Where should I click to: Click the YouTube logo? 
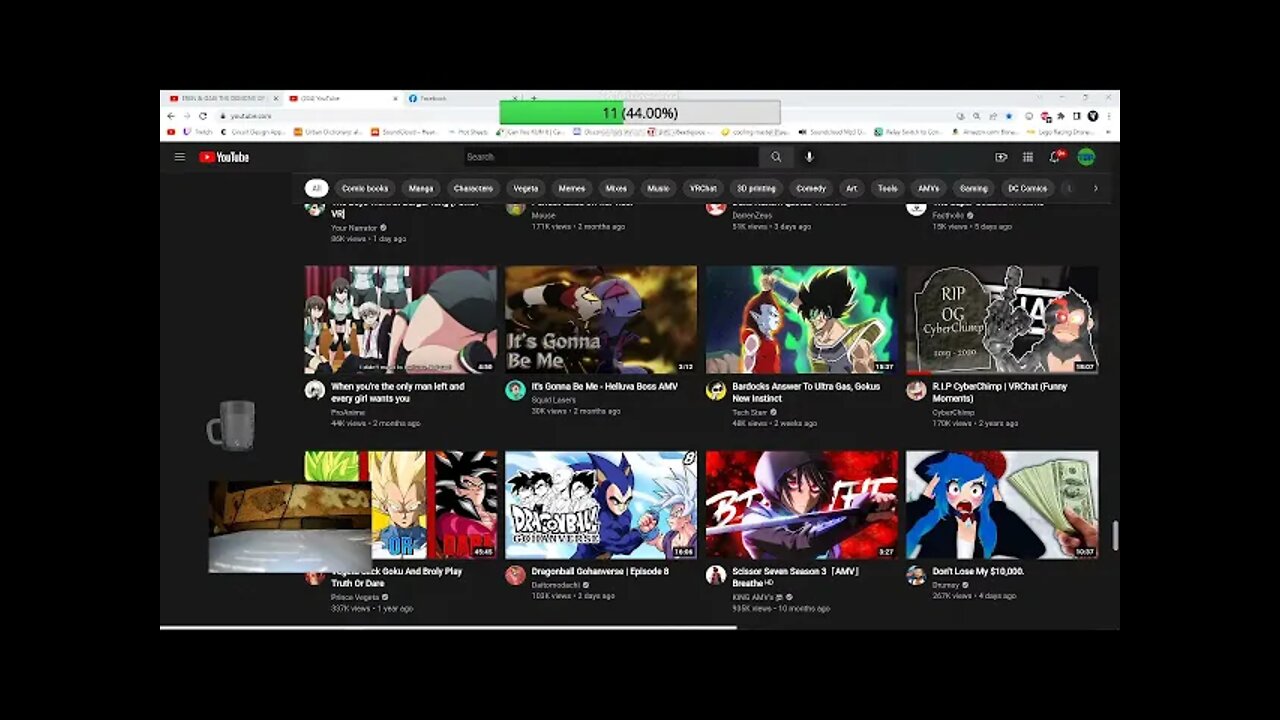tap(224, 157)
